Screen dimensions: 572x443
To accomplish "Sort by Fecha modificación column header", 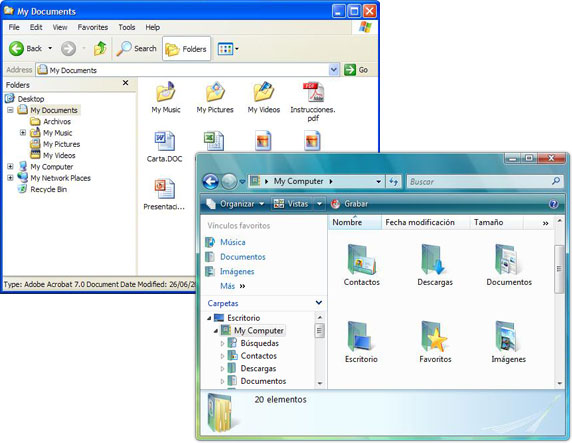I will click(425, 222).
